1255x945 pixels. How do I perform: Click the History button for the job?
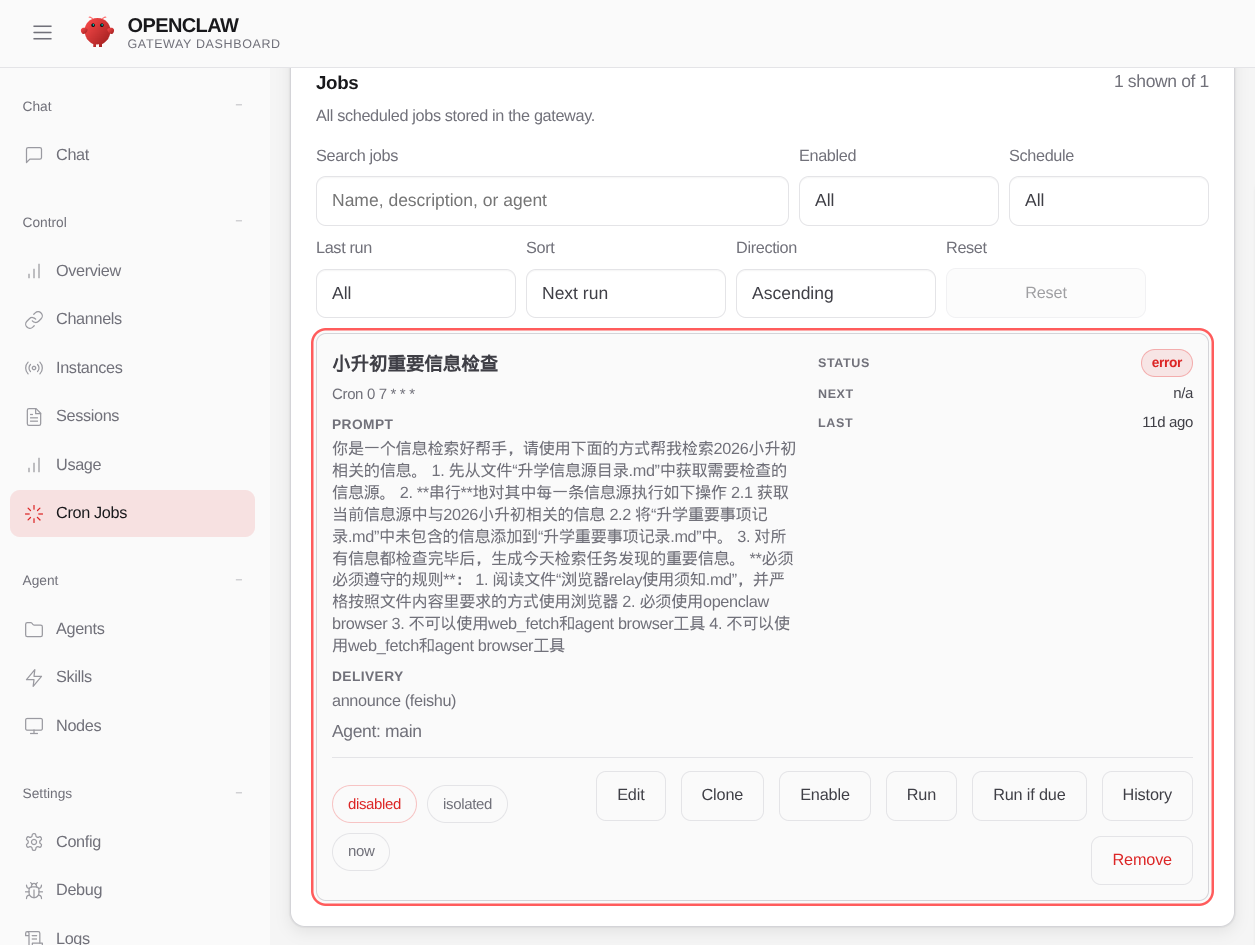pyautogui.click(x=1146, y=796)
